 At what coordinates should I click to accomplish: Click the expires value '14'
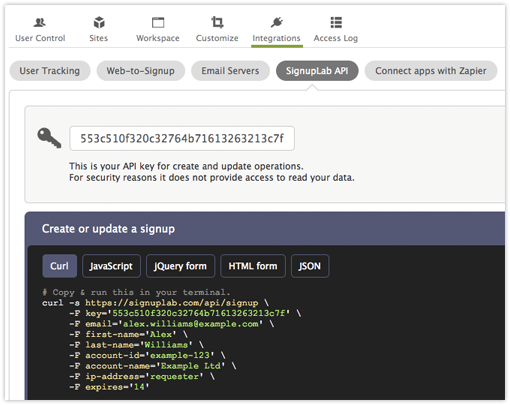pos(139,387)
